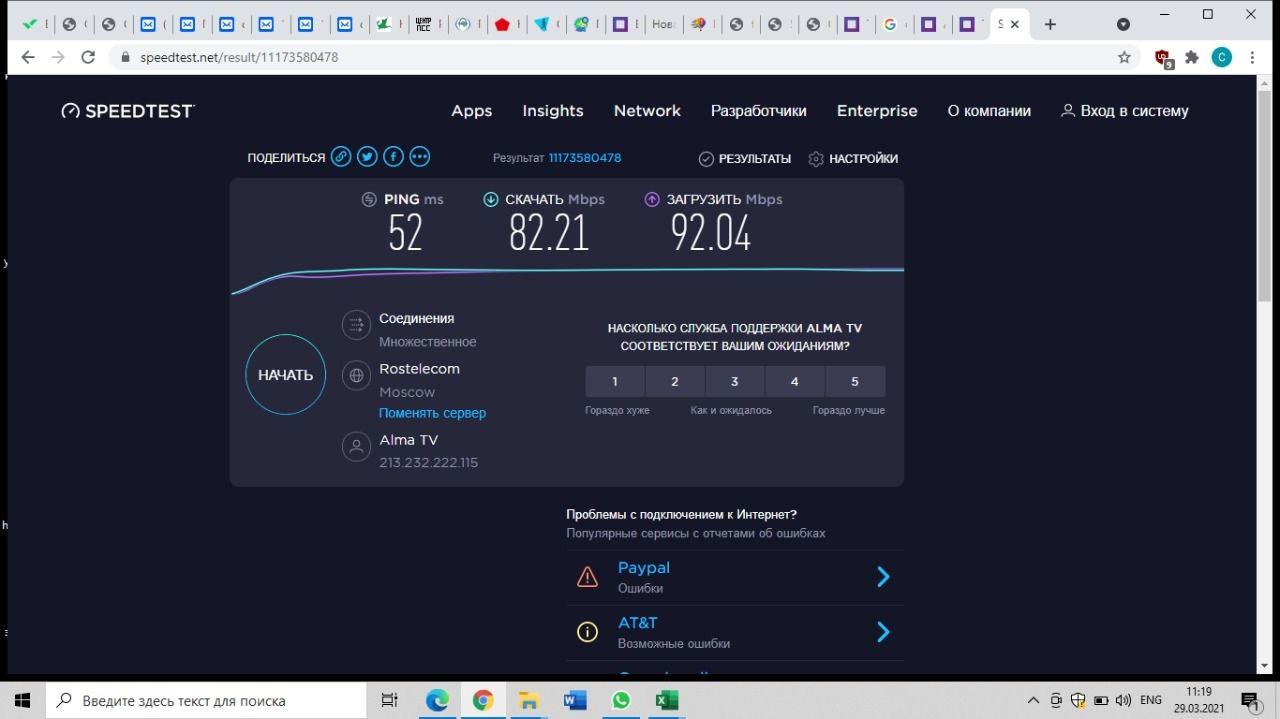Image resolution: width=1280 pixels, height=719 pixels.
Task: Open the Apps menu item
Action: pos(472,111)
